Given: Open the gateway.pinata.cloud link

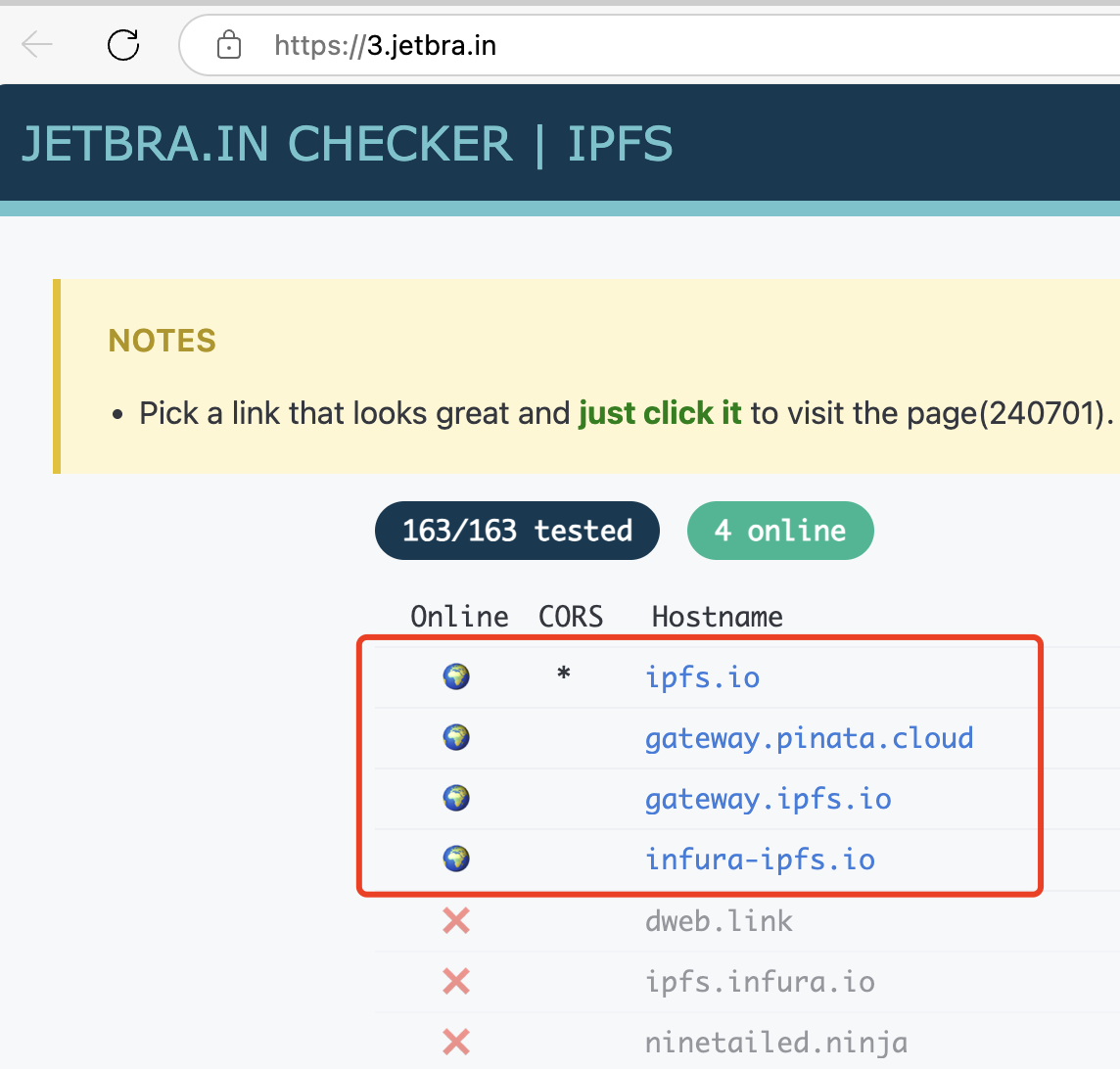Looking at the screenshot, I should [x=809, y=737].
